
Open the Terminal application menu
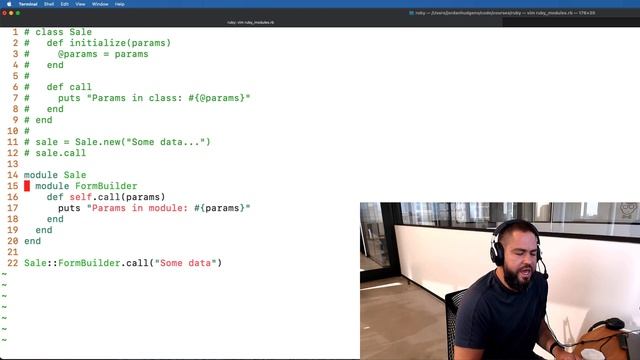coord(28,4)
